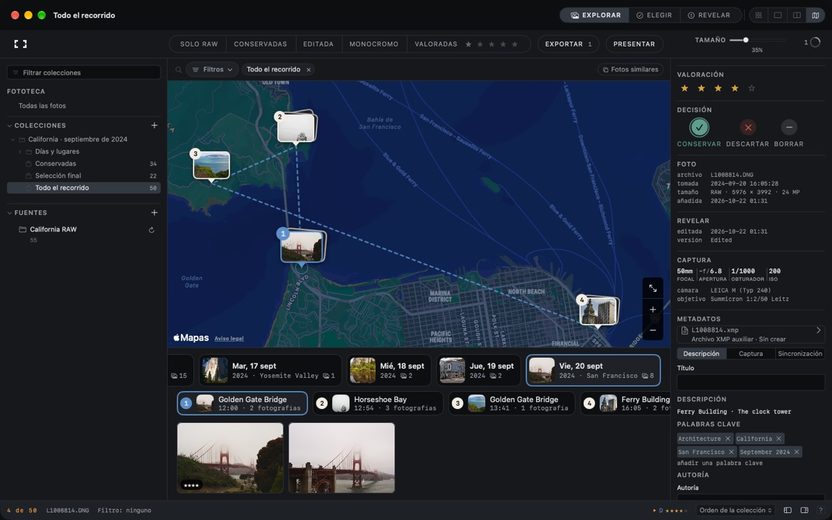832x520 pixels.
Task: Add a new source with plus icon
Action: coord(154,212)
